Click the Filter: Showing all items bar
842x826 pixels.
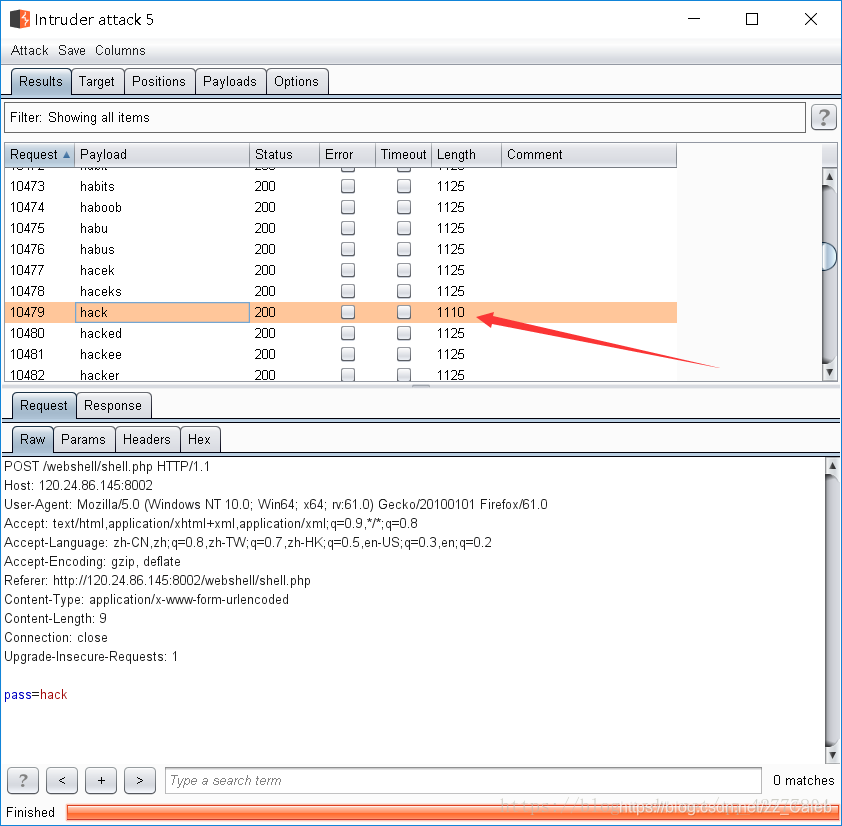(x=405, y=118)
